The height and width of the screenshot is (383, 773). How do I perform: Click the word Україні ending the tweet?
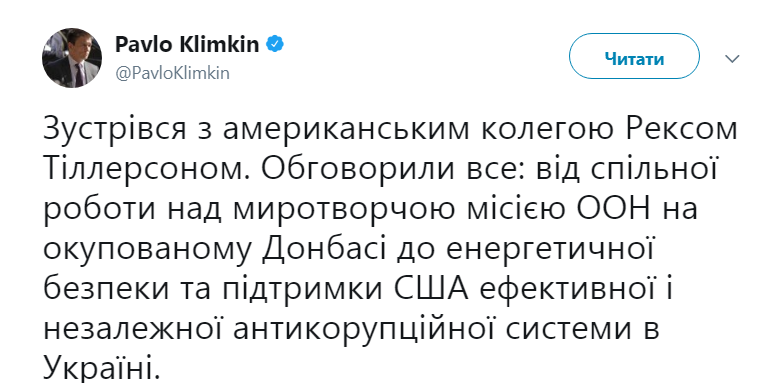tap(102, 369)
